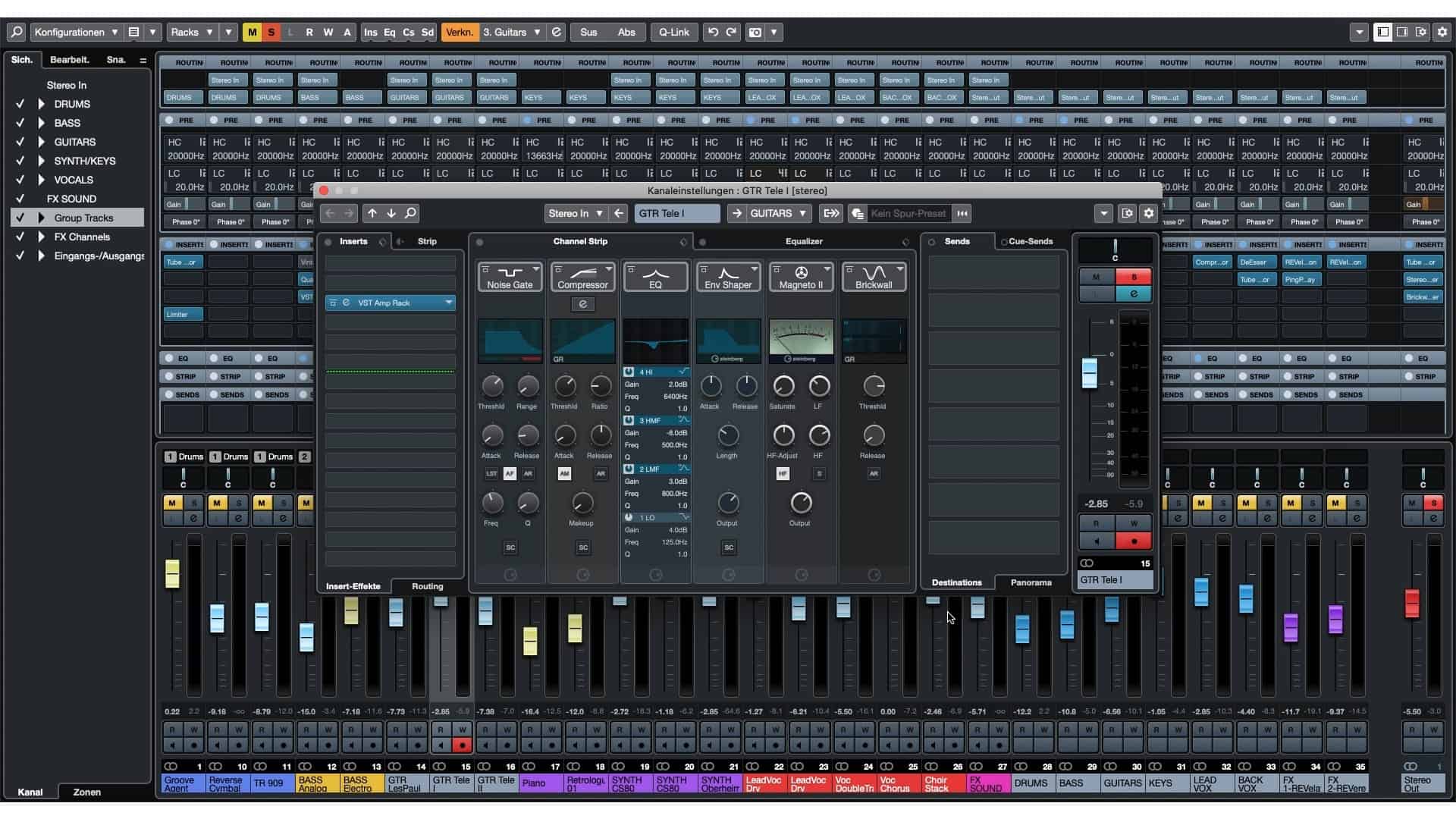This screenshot has height=819, width=1456.
Task: Click the redo arrow in mixer toolbar
Action: 731,32
